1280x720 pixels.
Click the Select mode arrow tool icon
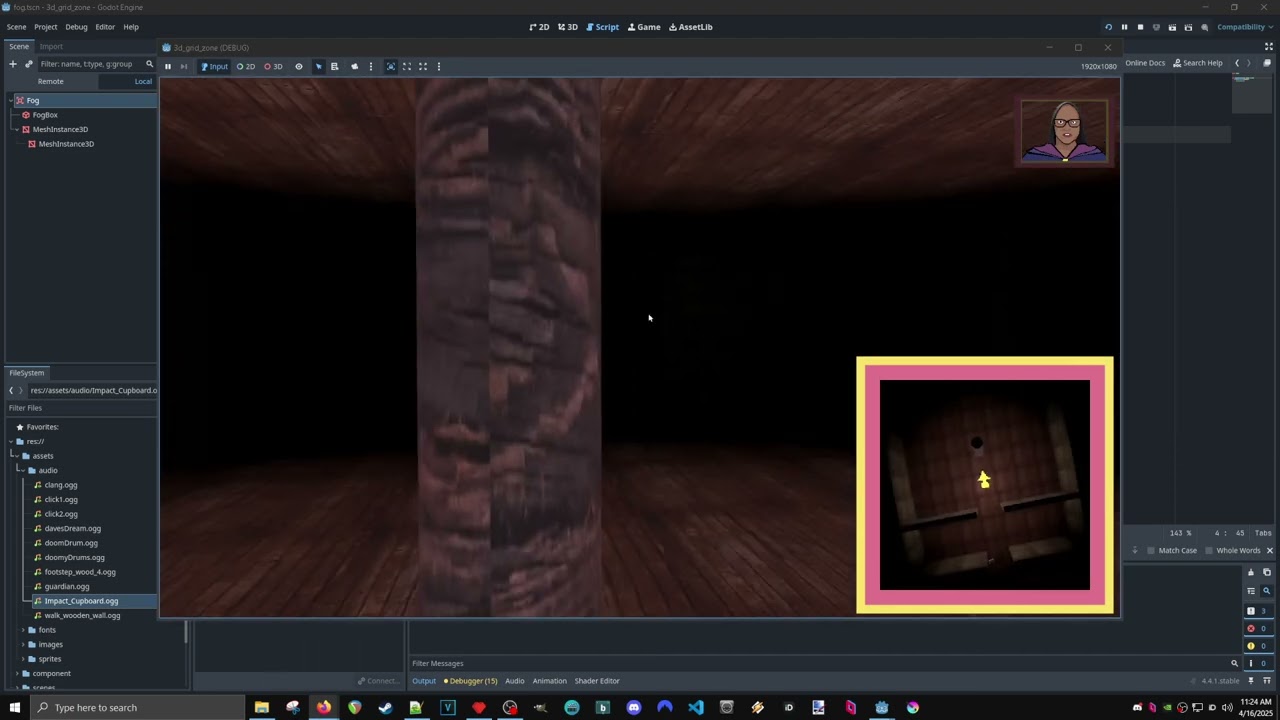pyautogui.click(x=318, y=67)
